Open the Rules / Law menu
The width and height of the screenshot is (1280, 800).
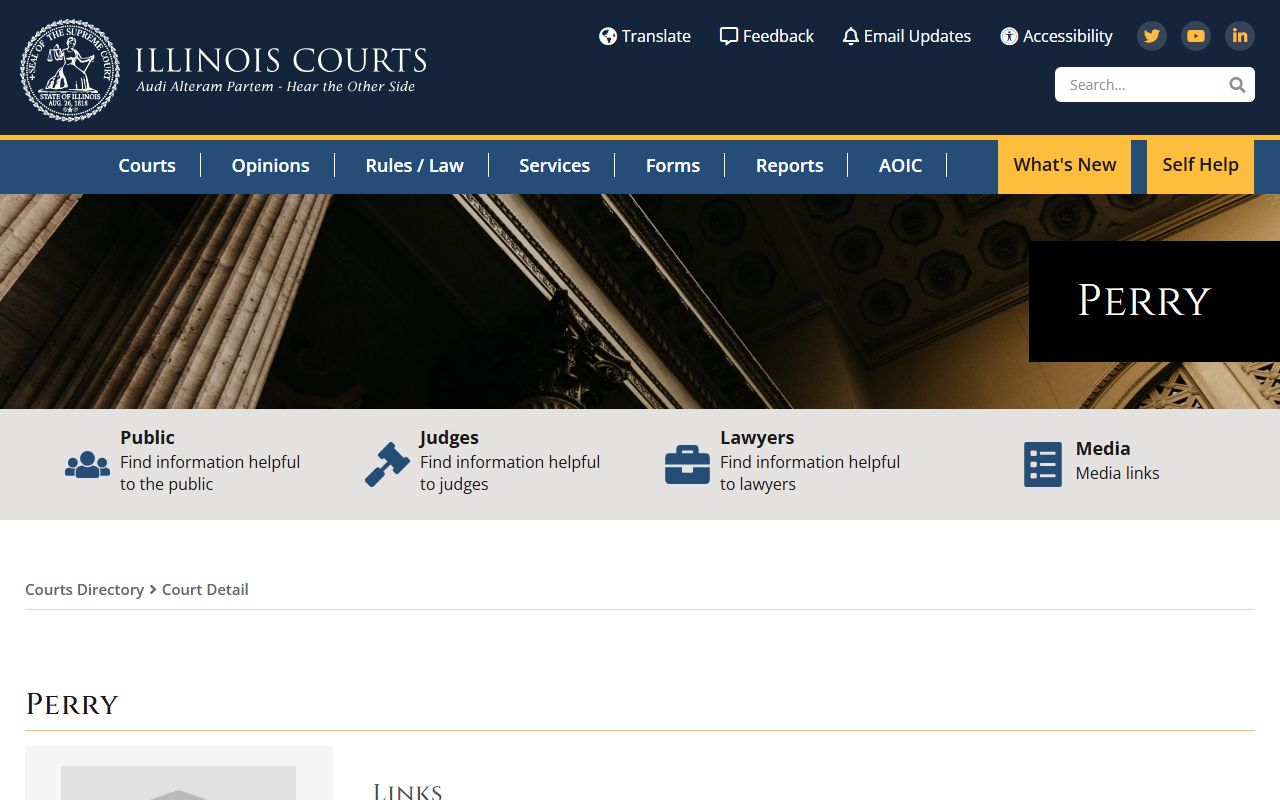click(414, 166)
